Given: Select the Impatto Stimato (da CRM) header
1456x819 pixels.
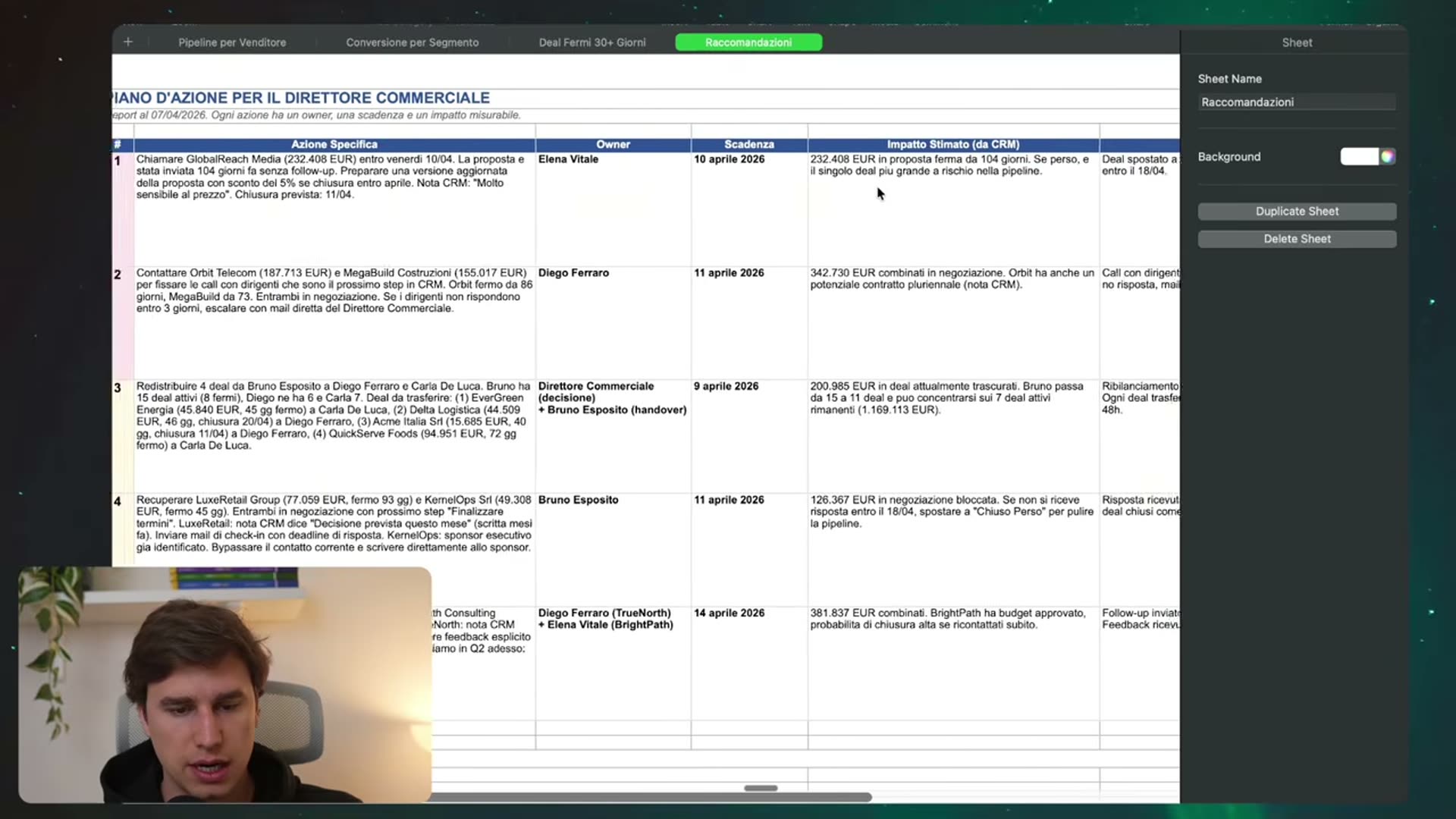Looking at the screenshot, I should [x=953, y=144].
